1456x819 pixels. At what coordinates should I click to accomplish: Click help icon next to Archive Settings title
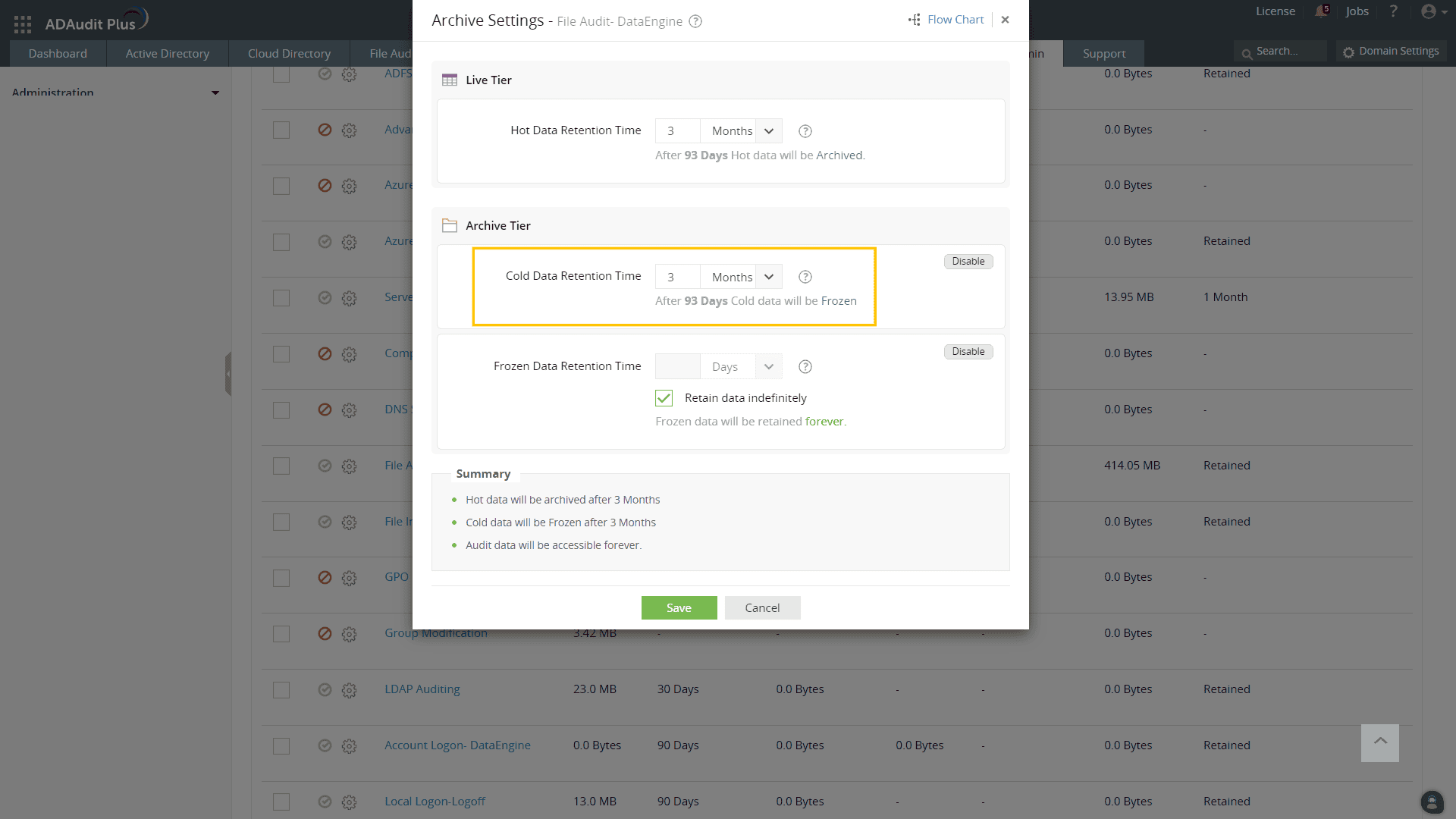point(695,21)
